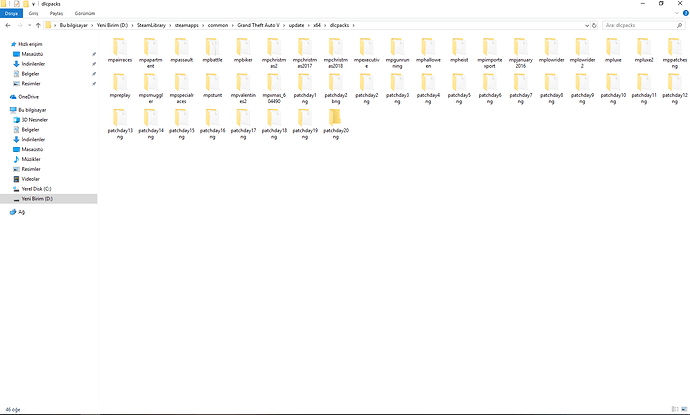Navigate to SteamLibrary in the address bar

click(151, 26)
